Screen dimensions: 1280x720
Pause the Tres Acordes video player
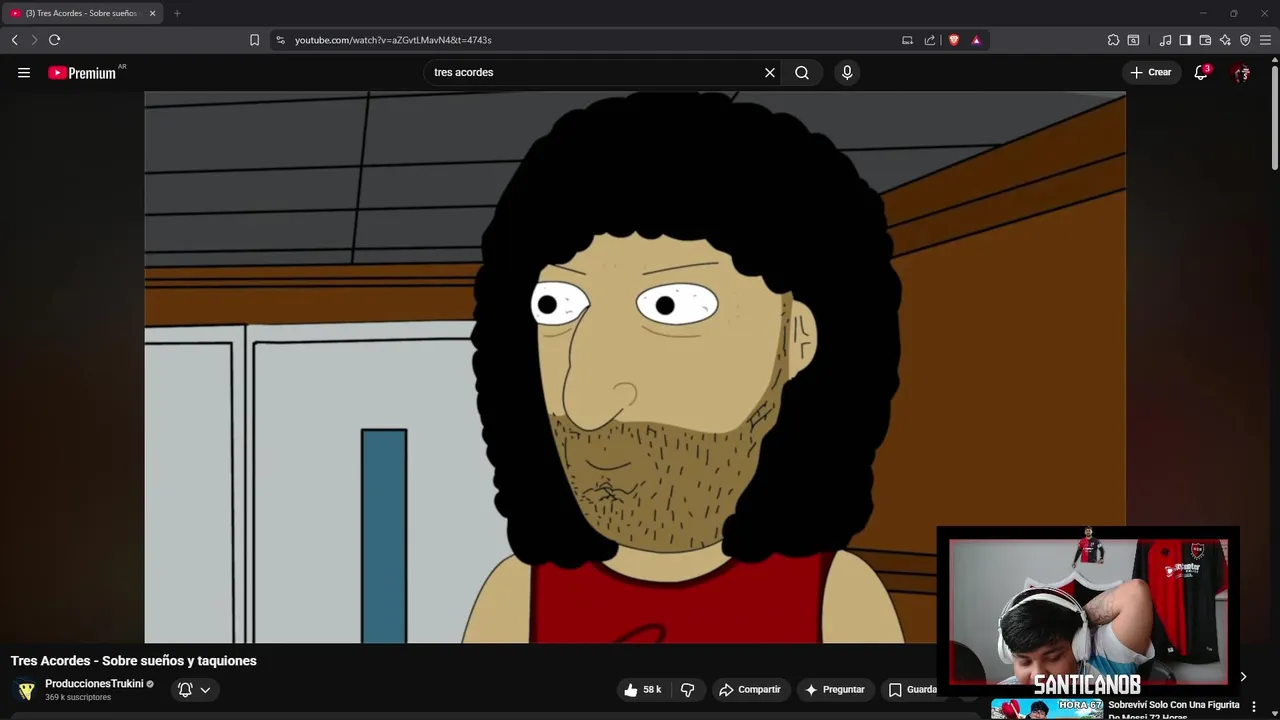pyautogui.click(x=635, y=367)
